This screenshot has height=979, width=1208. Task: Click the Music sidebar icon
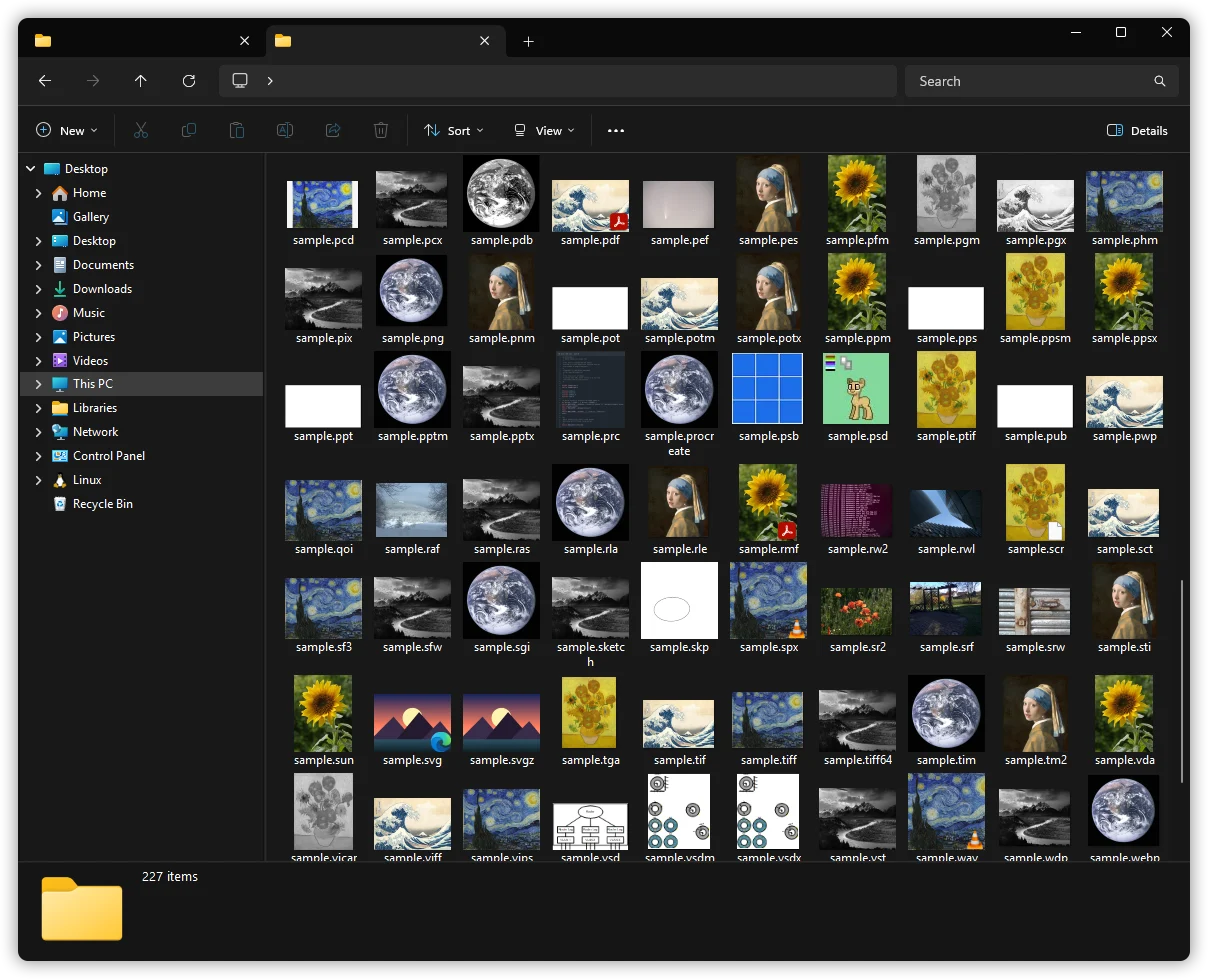click(60, 313)
